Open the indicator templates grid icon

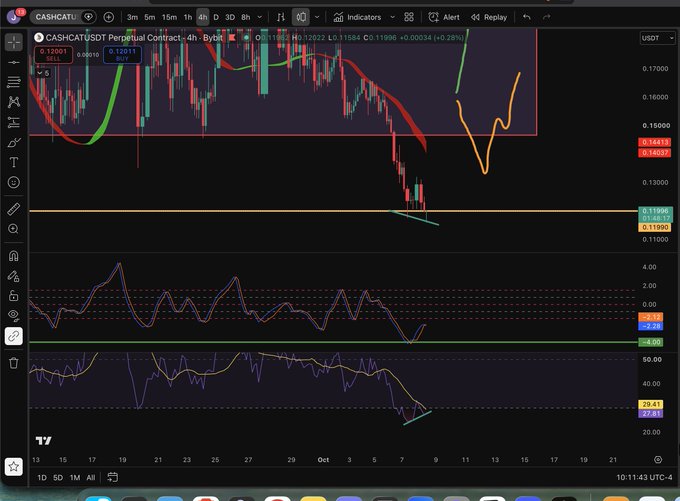pos(409,17)
